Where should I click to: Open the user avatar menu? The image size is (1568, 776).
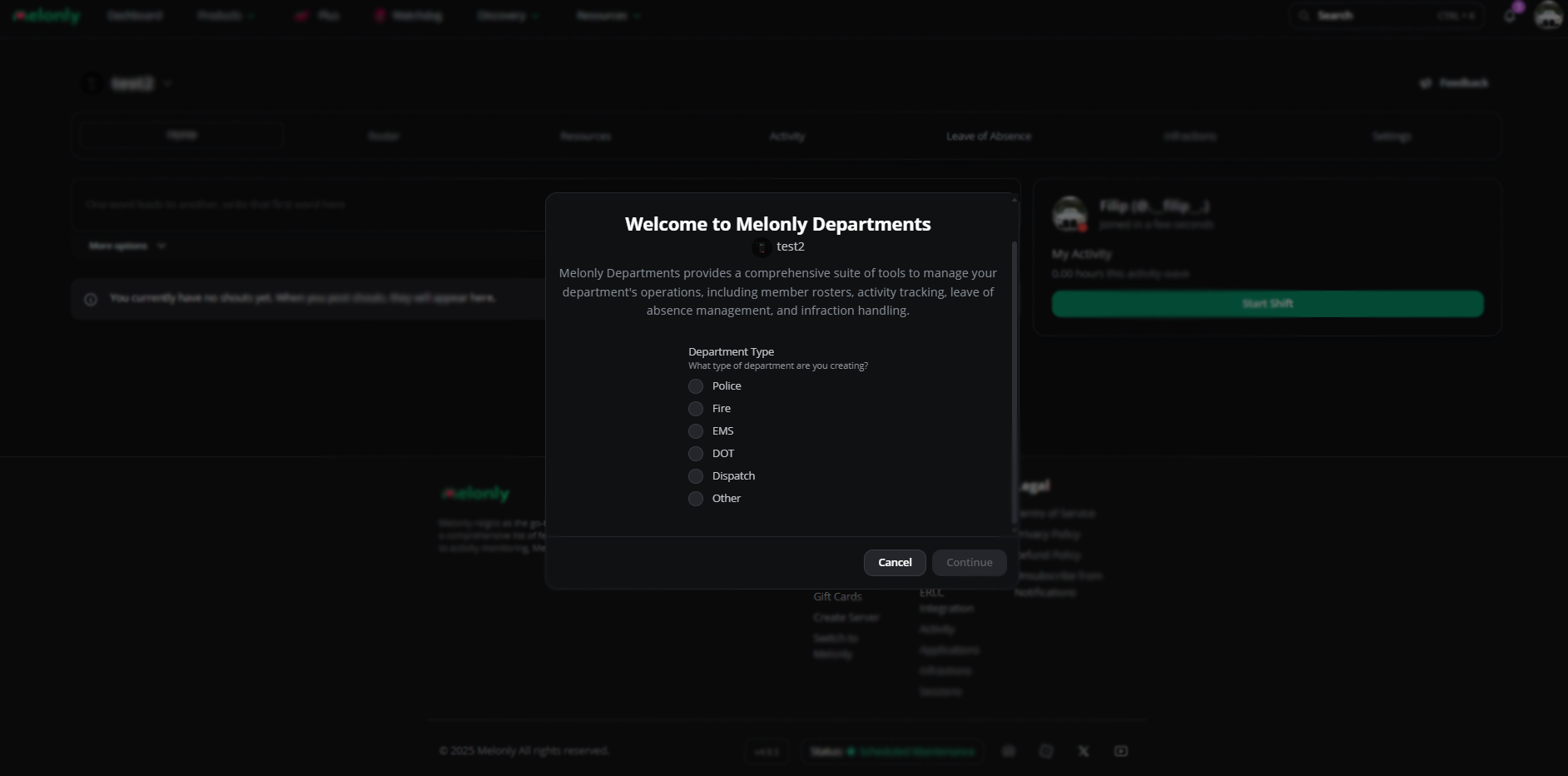click(1549, 16)
